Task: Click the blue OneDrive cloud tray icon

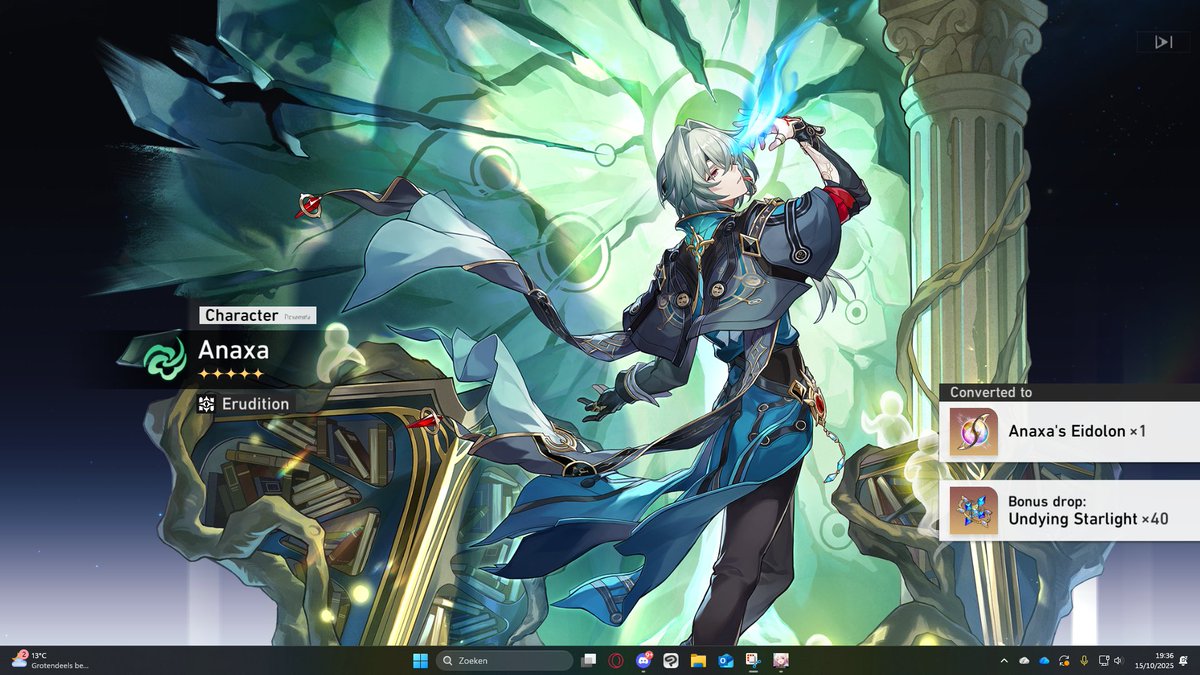Action: pos(1044,661)
